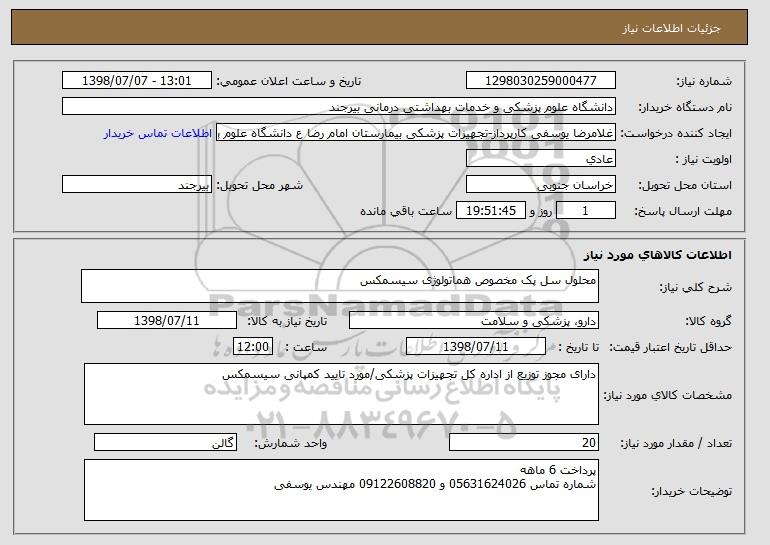
Task: Click the quantity field showing 20
Action: click(524, 442)
